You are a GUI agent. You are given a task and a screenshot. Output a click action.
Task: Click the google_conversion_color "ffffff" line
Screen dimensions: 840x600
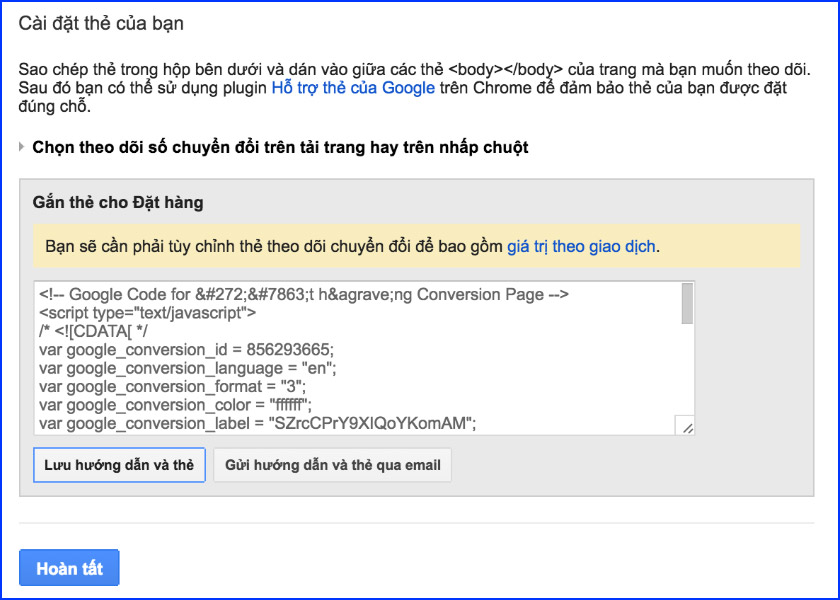(x=176, y=405)
